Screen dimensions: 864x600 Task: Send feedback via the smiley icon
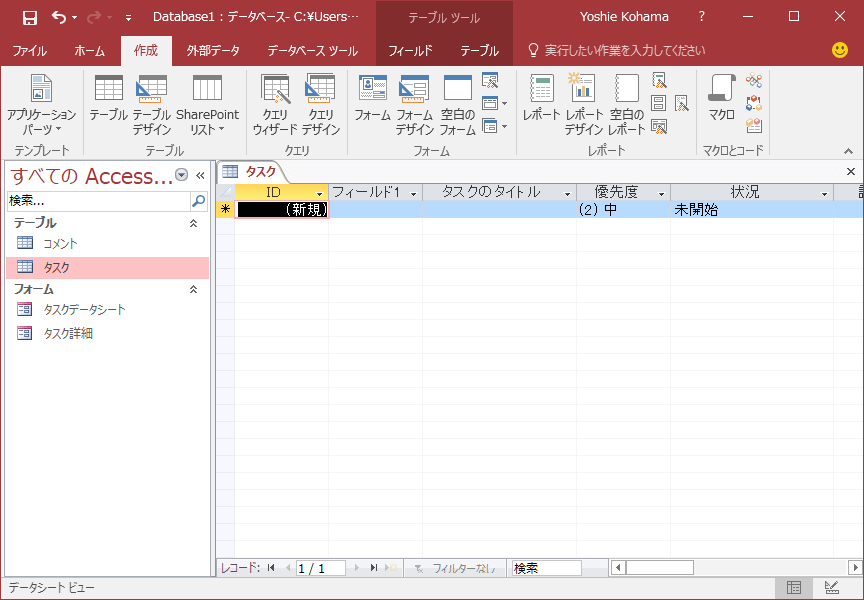840,50
